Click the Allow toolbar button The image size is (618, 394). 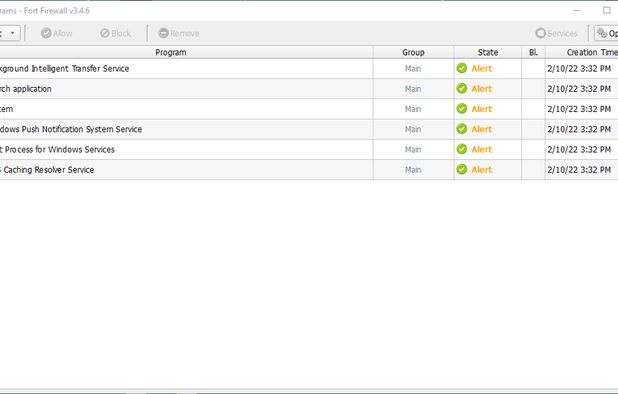coord(56,33)
